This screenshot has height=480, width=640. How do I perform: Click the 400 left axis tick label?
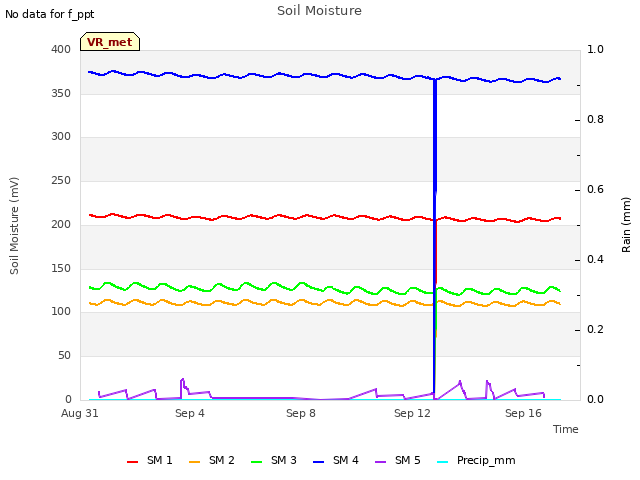(x=61, y=49)
